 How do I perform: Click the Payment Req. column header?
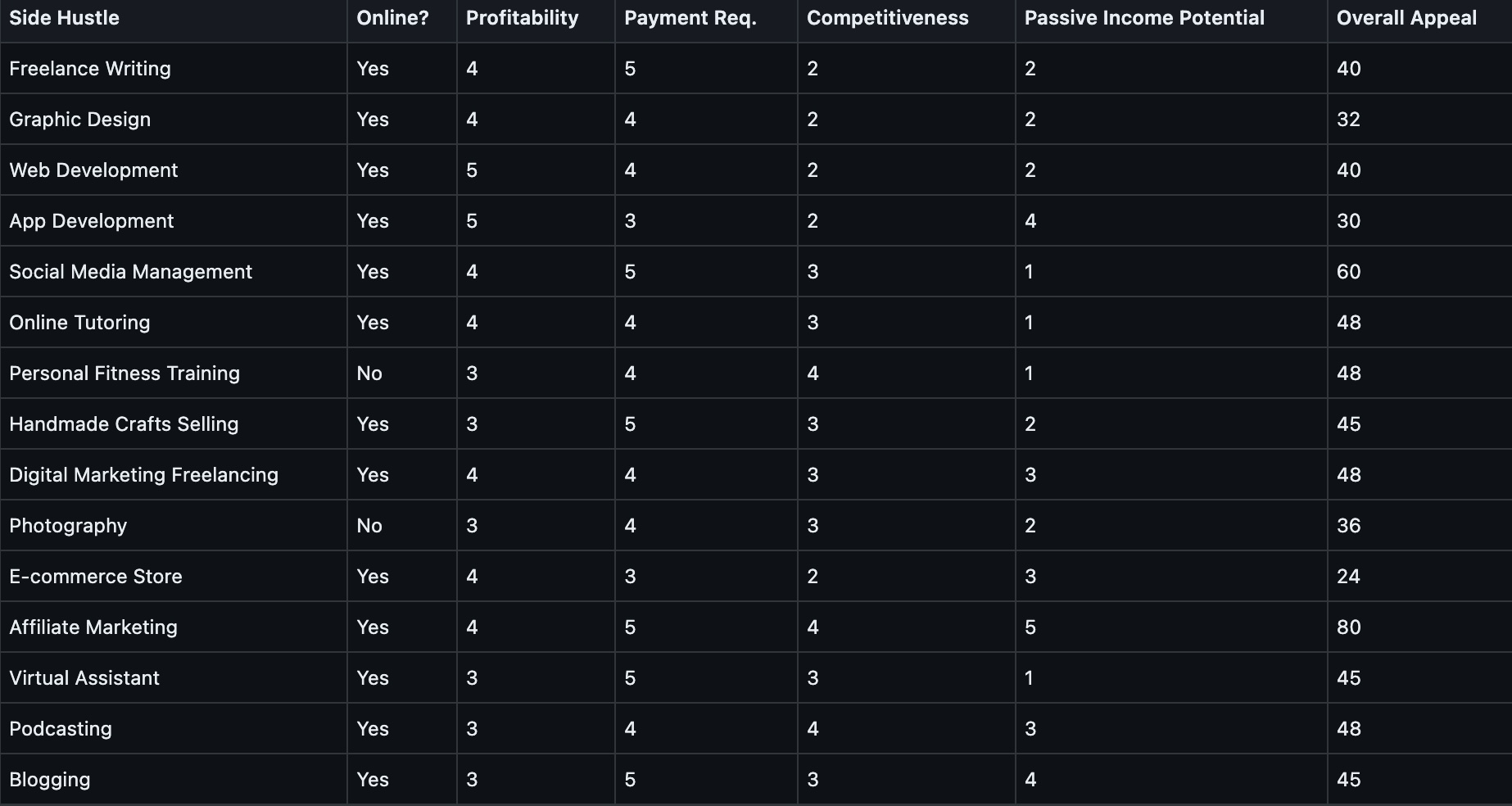click(x=690, y=18)
